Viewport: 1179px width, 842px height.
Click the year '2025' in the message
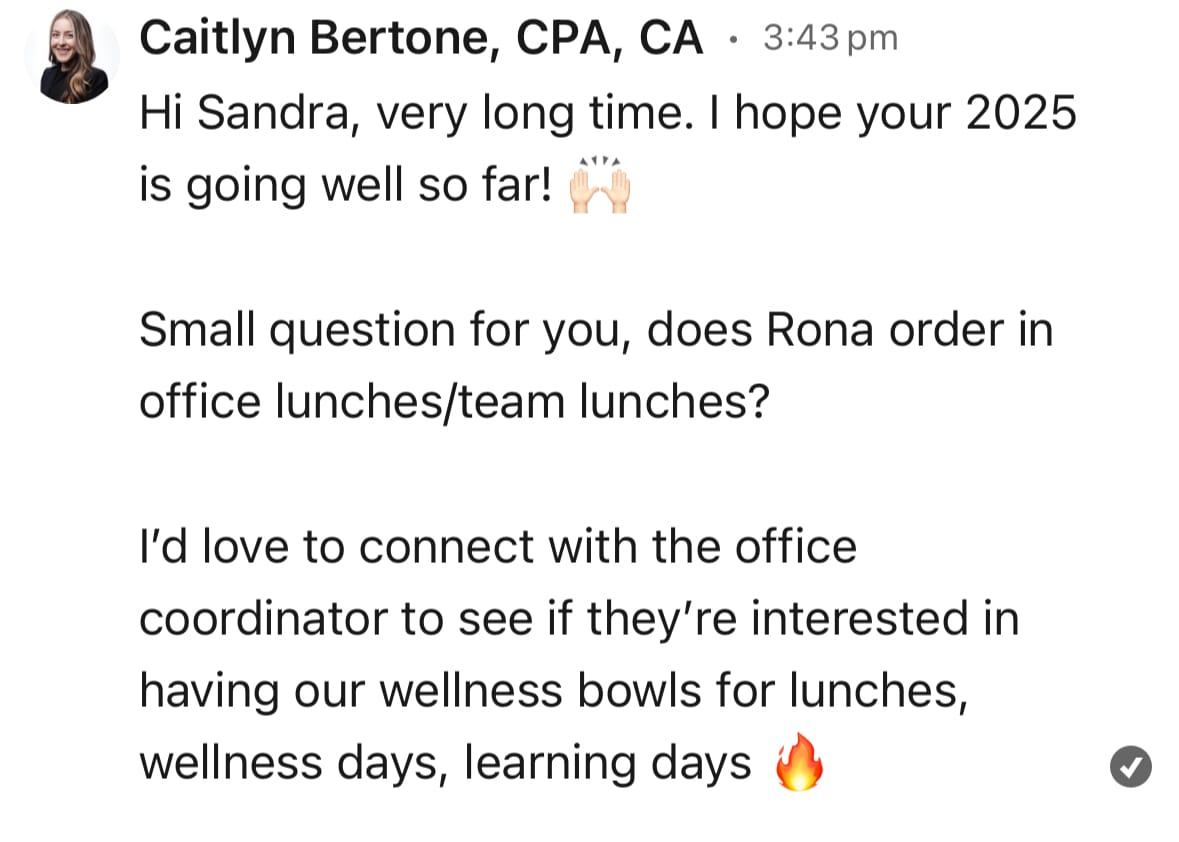coord(1021,114)
